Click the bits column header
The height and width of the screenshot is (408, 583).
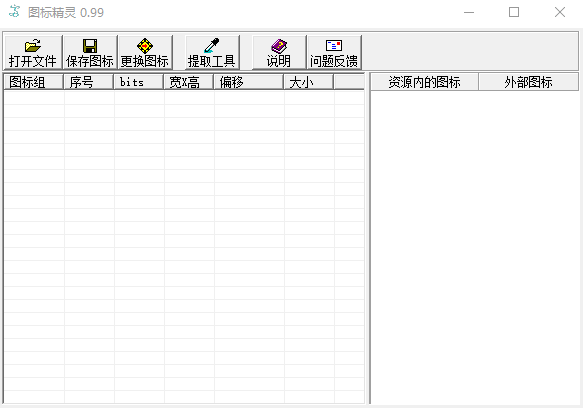click(x=139, y=82)
